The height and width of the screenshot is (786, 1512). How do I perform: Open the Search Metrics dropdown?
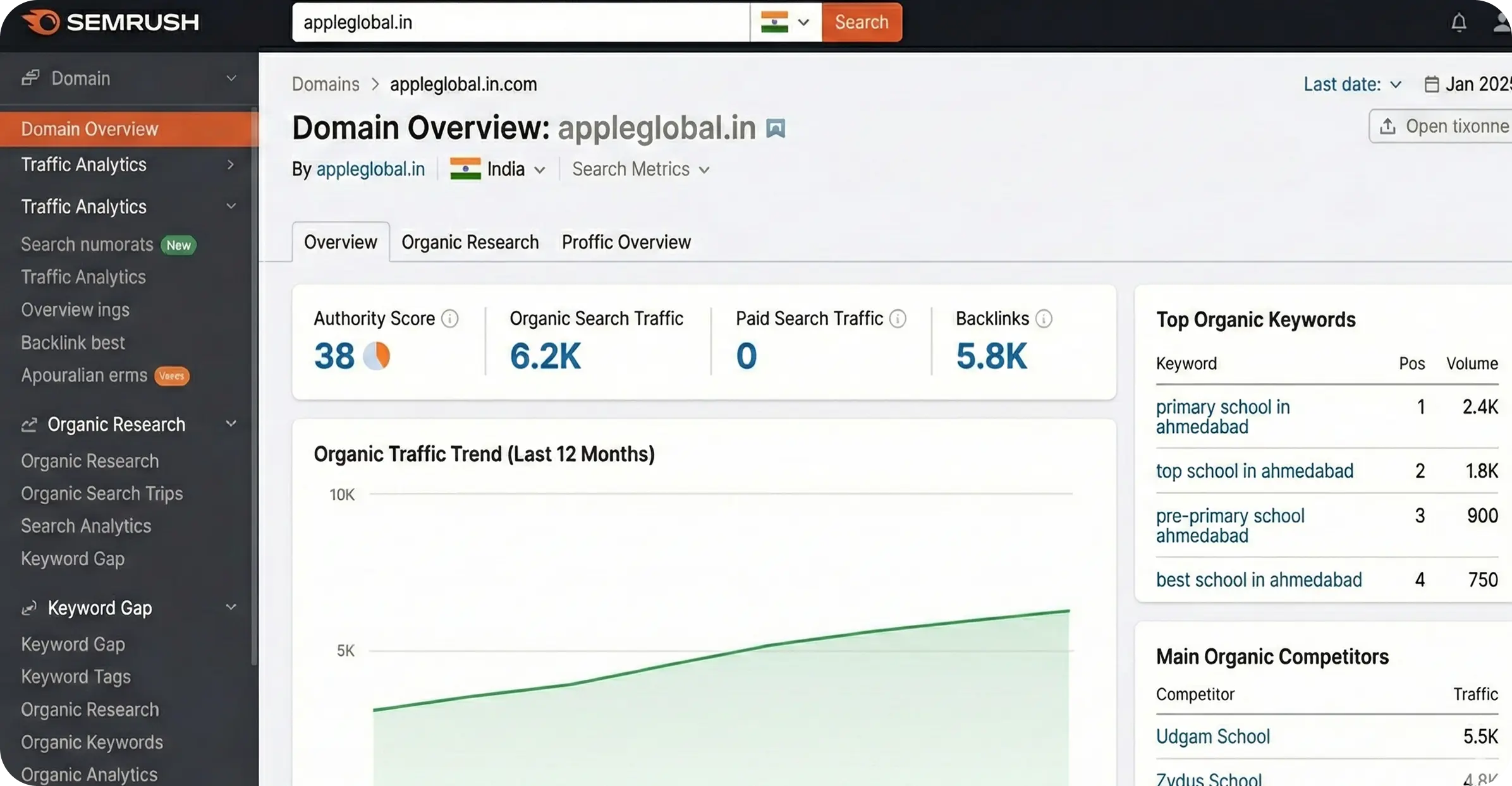640,169
